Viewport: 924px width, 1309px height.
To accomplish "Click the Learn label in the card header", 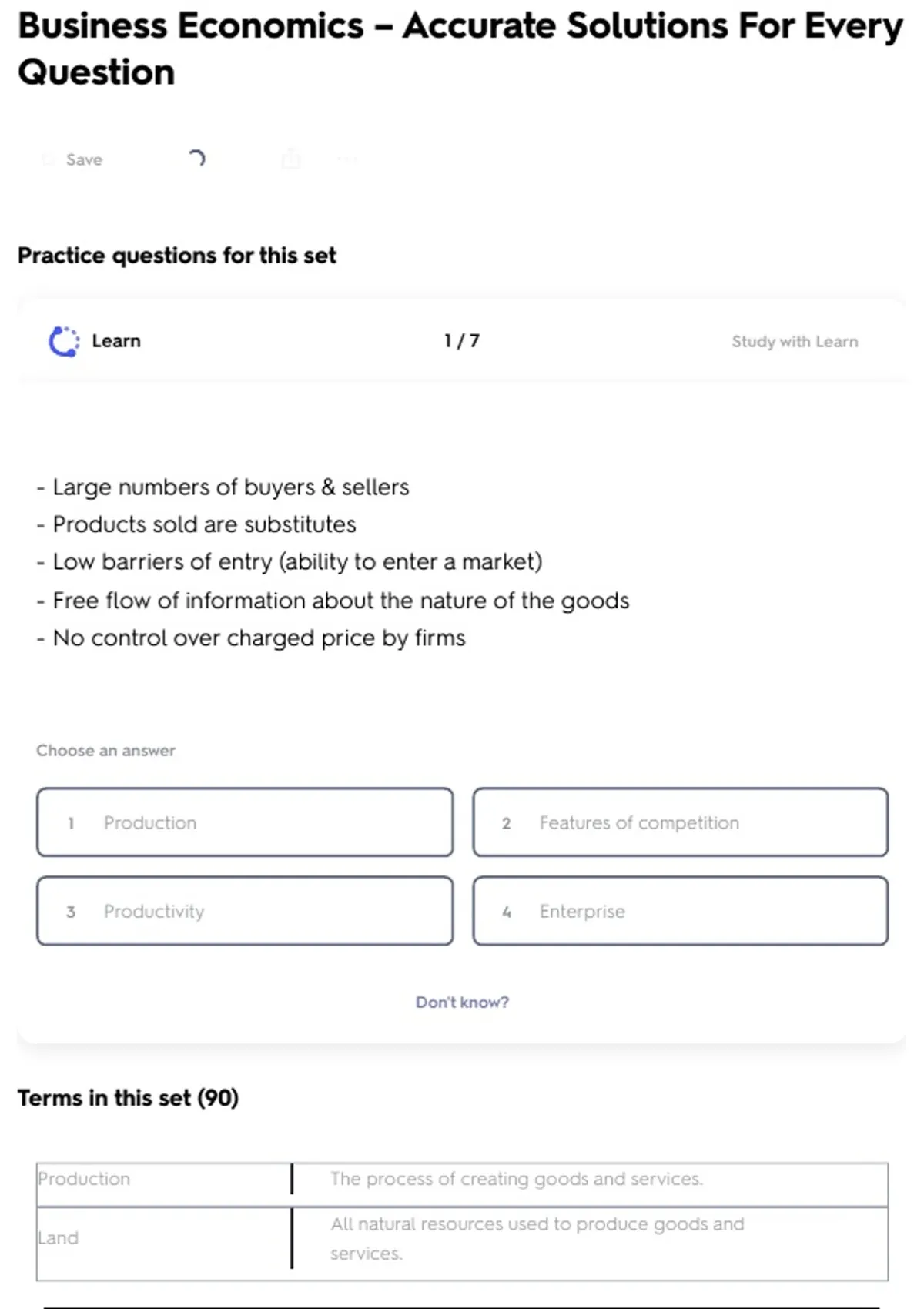I will click(x=116, y=341).
